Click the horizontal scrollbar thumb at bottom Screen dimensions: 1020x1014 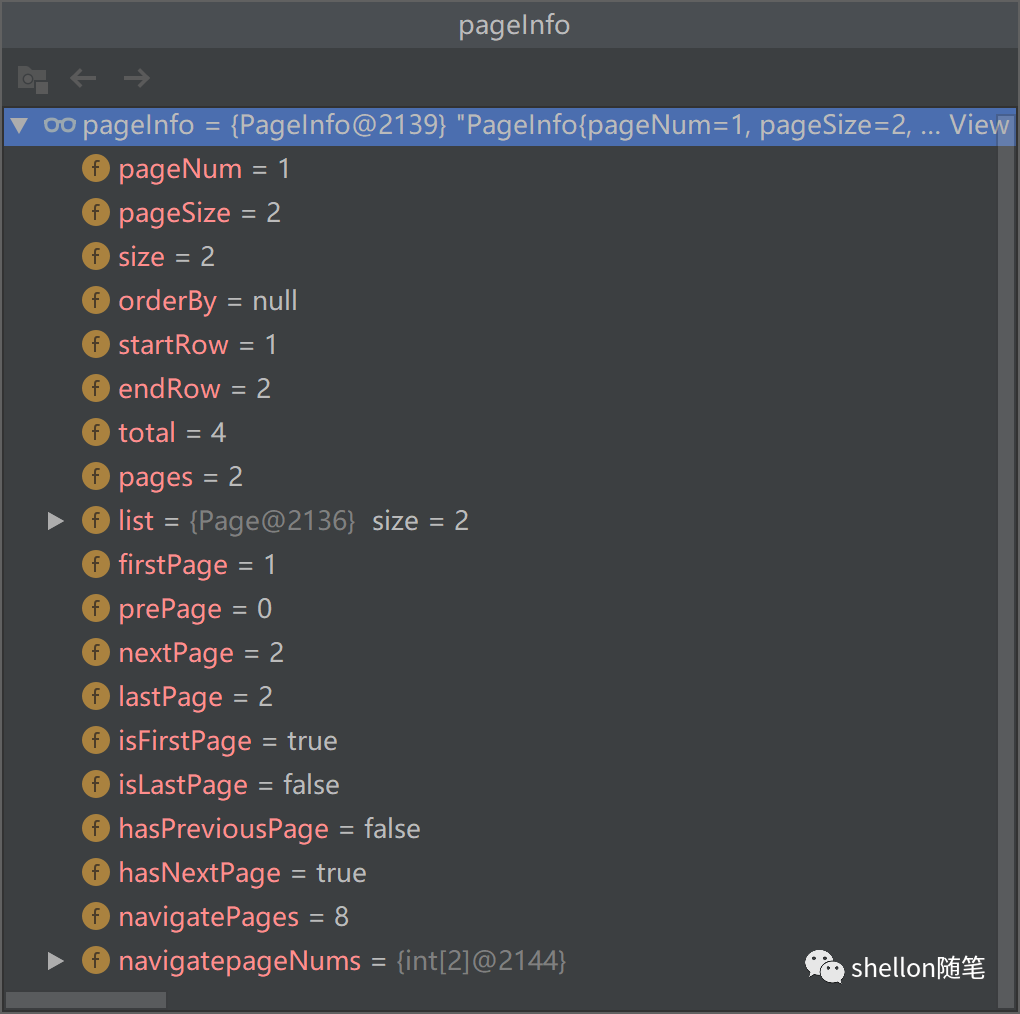pos(86,1000)
